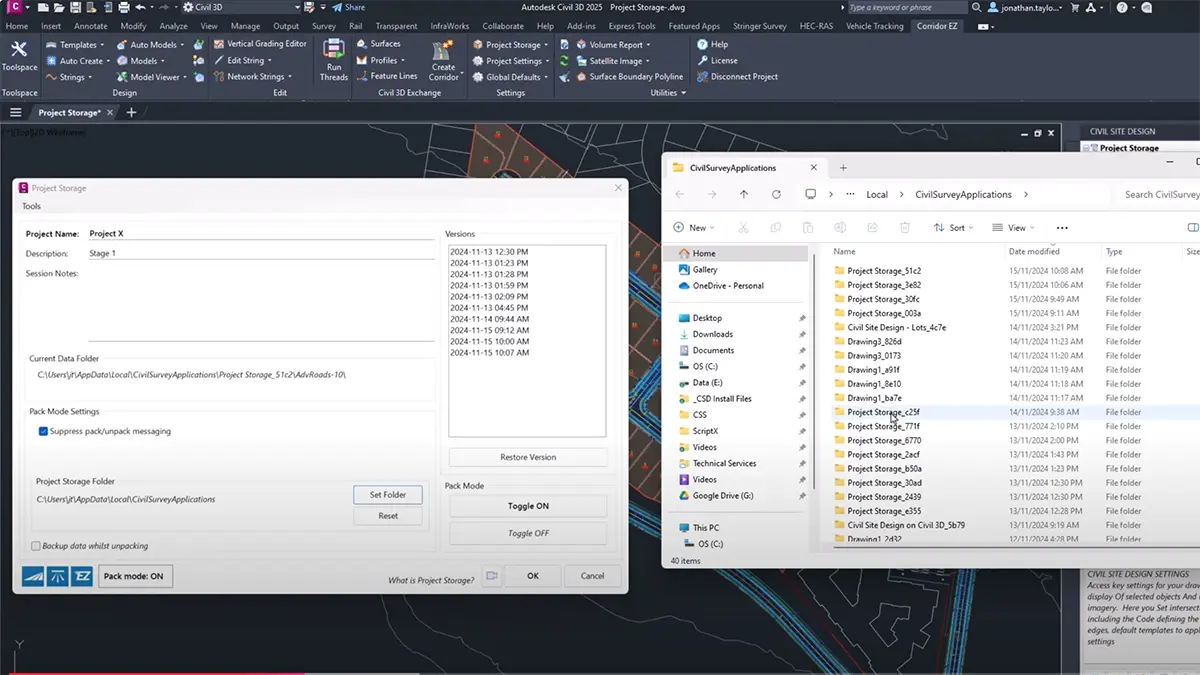Viewport: 1200px width, 675px height.
Task: Click the Toggle ON pack mode button
Action: click(x=528, y=506)
